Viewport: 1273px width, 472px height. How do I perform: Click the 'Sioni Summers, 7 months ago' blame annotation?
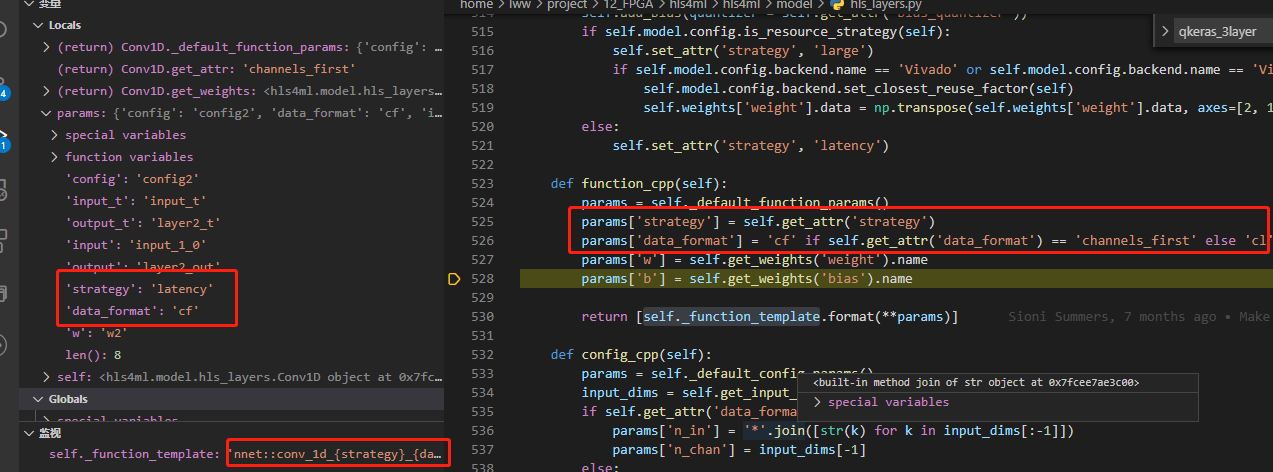click(1111, 317)
